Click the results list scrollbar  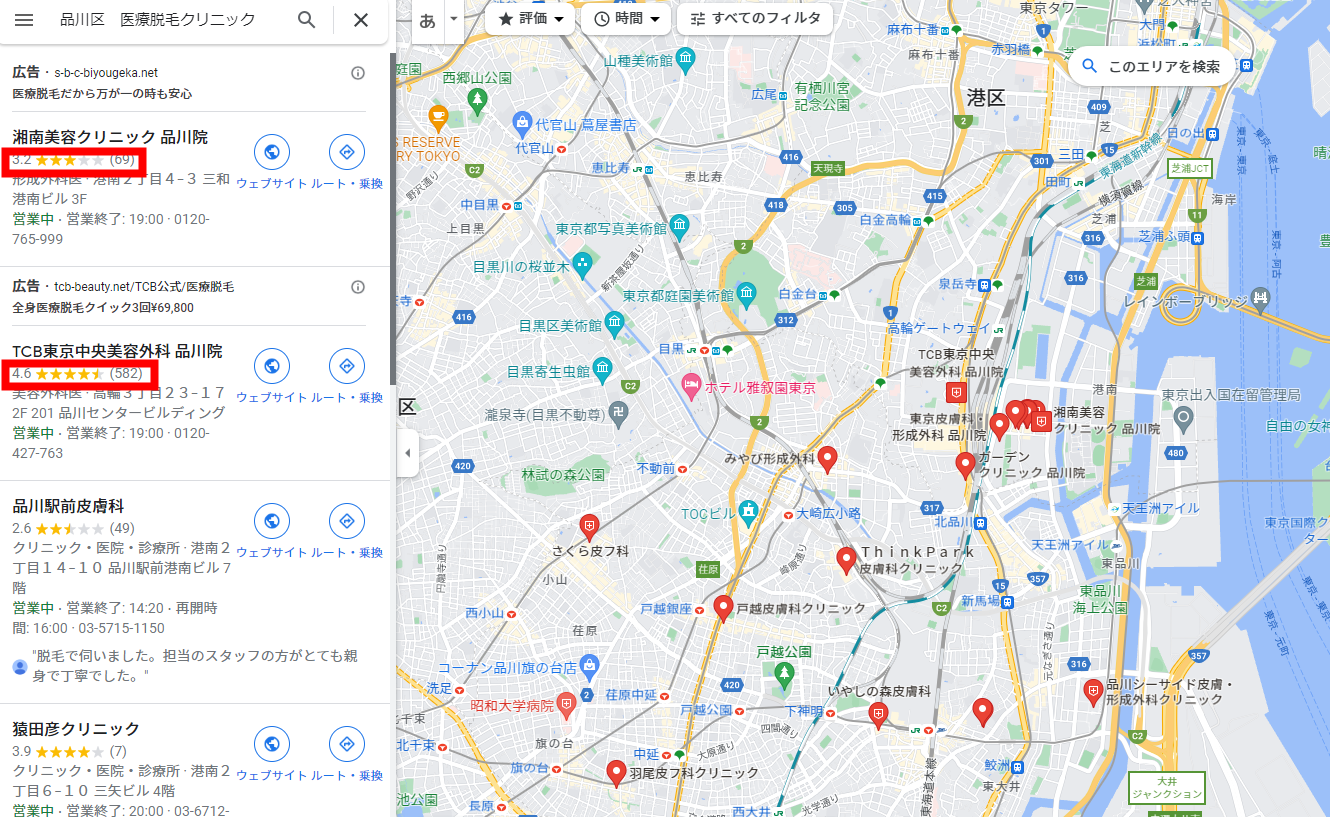click(392, 220)
